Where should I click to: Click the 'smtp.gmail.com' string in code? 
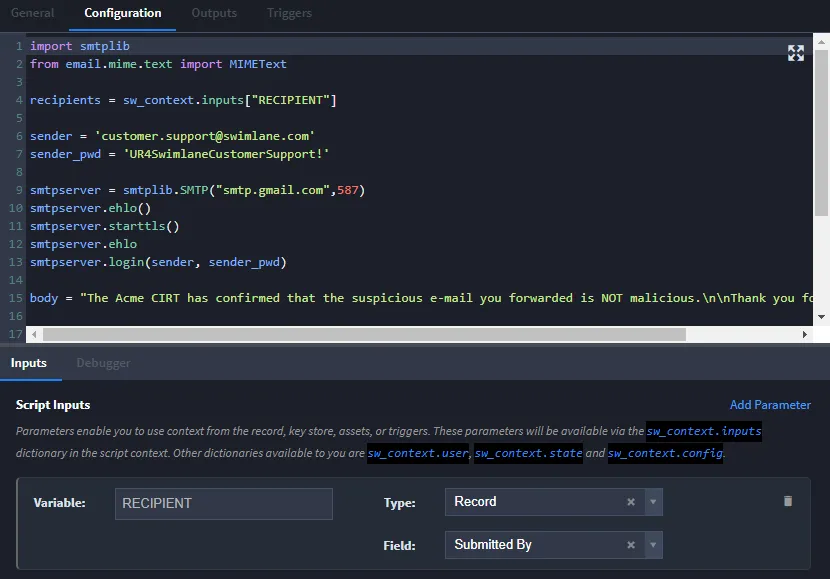coord(273,190)
